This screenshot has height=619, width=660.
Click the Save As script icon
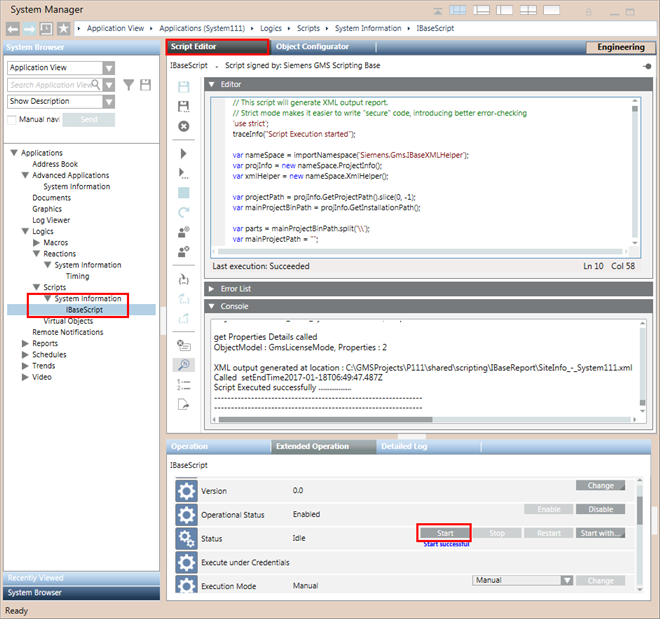coord(183,105)
